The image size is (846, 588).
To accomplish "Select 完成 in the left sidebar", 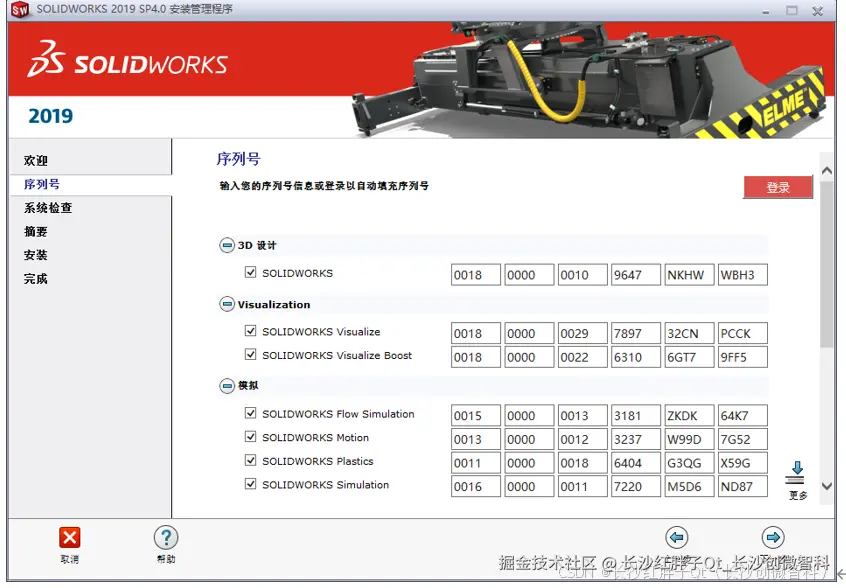I will [36, 279].
